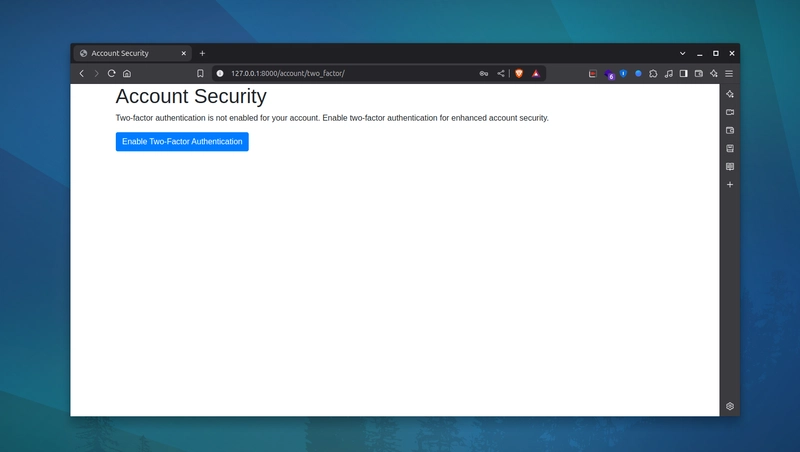Click the two-factor not enabled message text

pos(332,118)
